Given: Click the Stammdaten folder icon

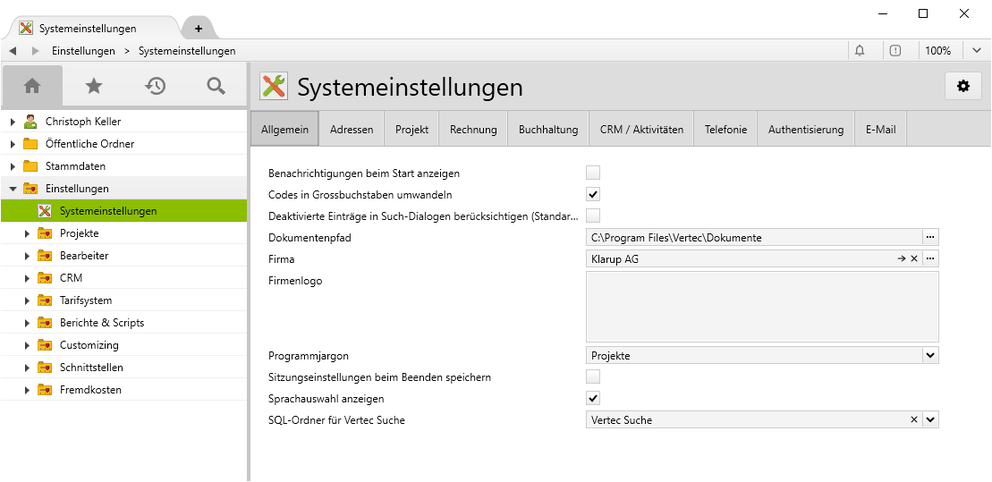Looking at the screenshot, I should pyautogui.click(x=30, y=166).
